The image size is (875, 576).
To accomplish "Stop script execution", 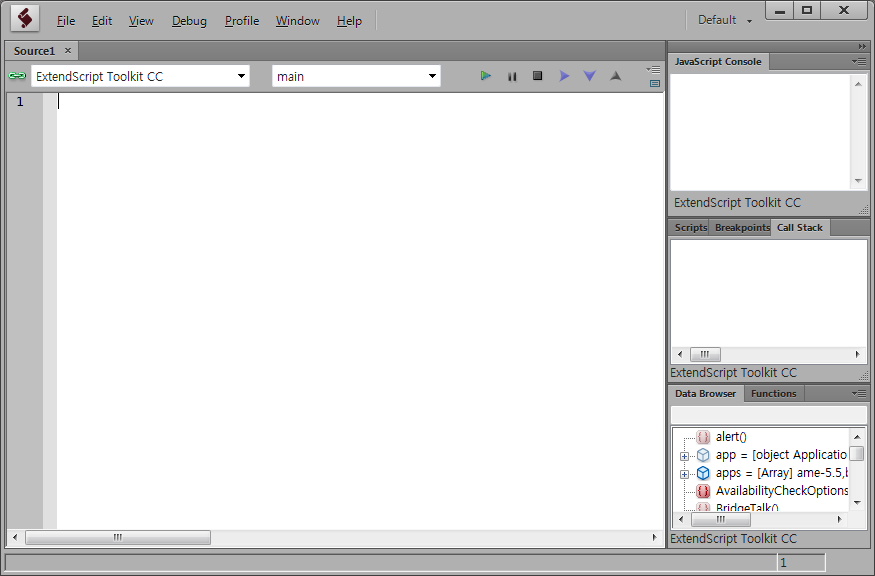I will point(537,75).
